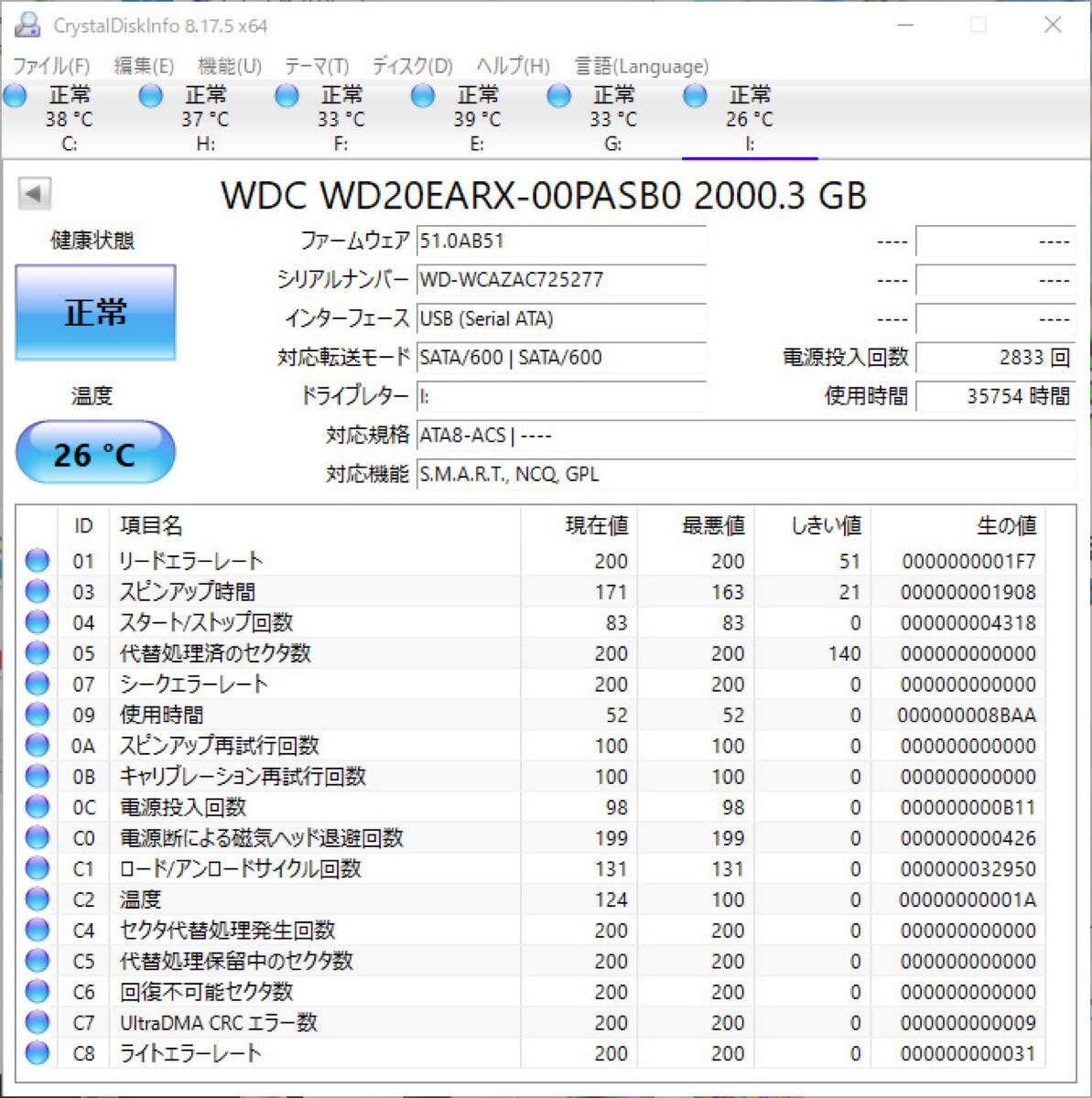
Task: Open the 言語(Language) menu
Action: point(641,66)
